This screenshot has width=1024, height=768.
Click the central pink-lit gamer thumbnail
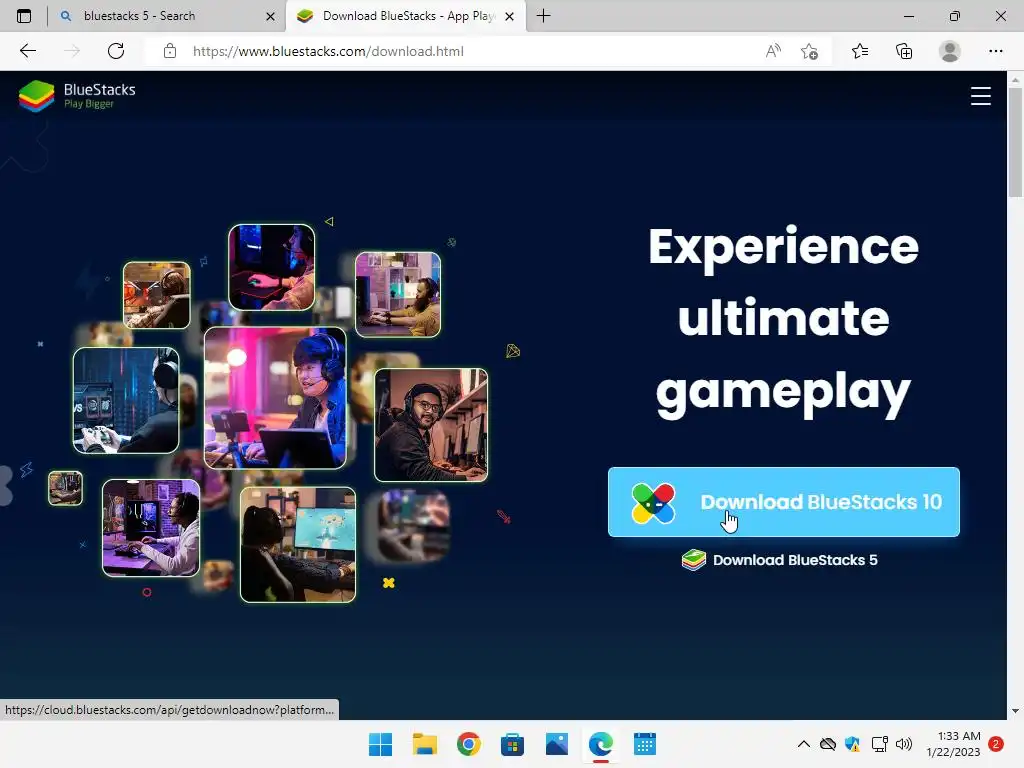[275, 398]
